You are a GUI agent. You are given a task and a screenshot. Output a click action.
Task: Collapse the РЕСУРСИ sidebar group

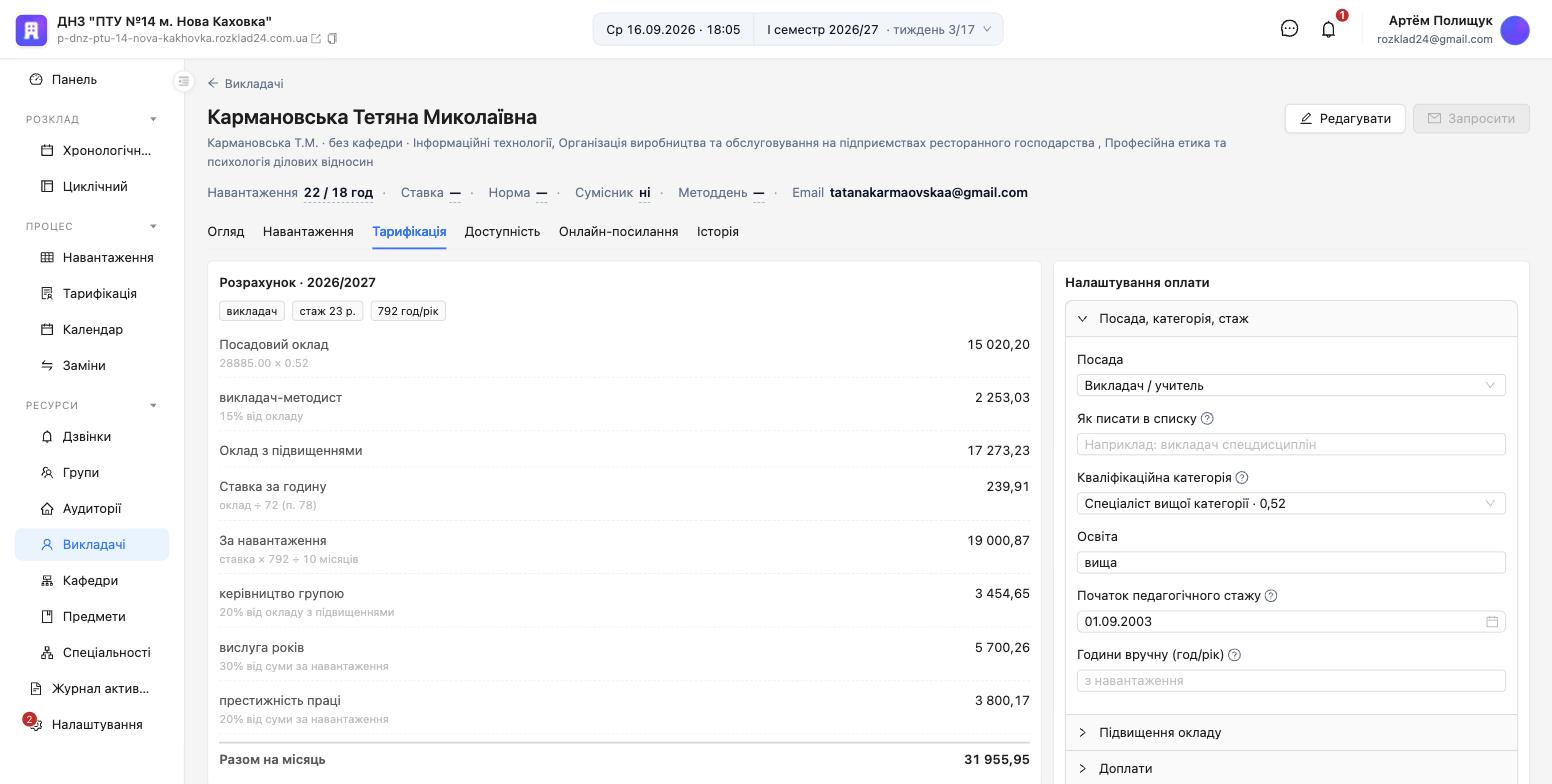[92, 406]
